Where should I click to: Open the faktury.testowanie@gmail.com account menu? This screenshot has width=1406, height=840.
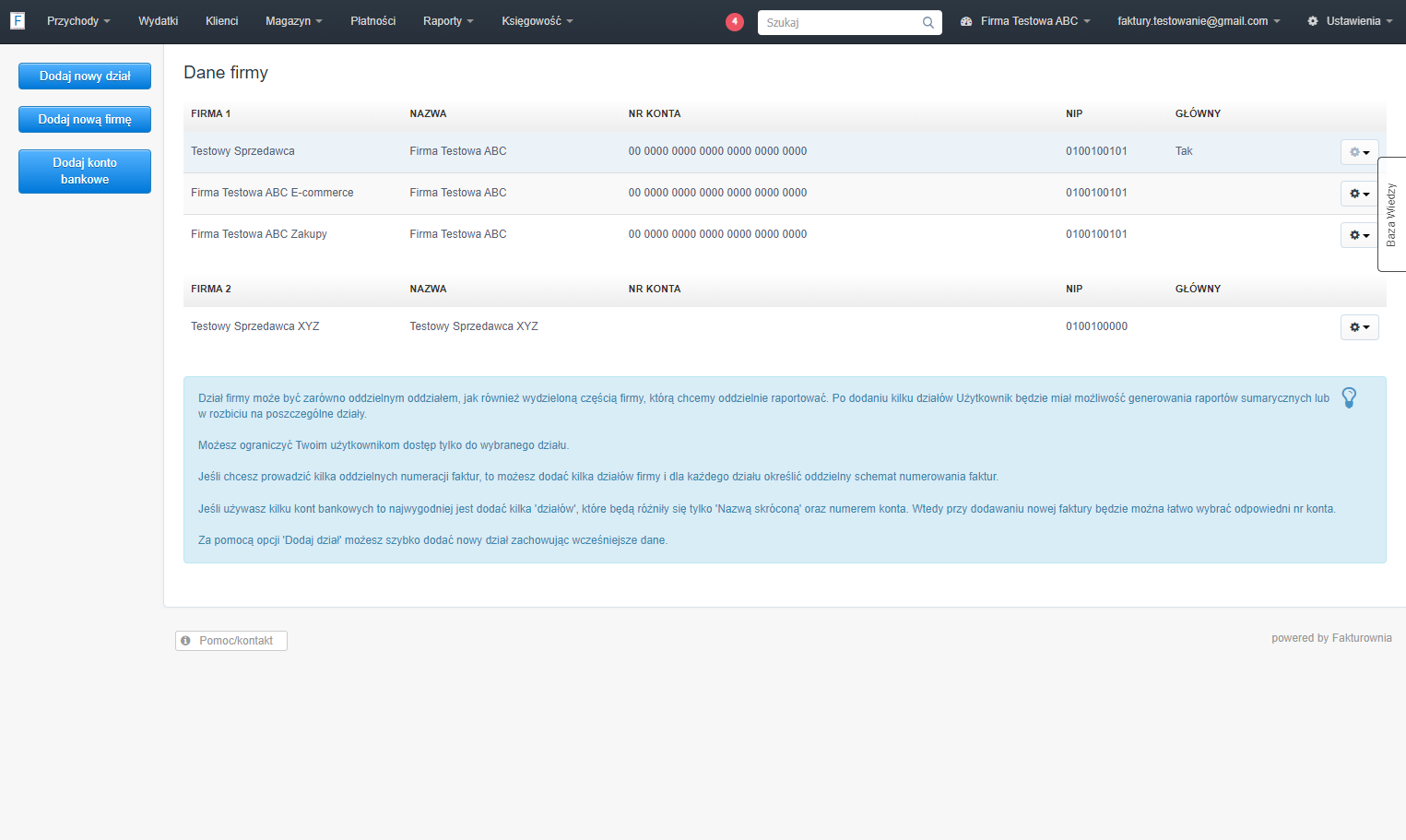coord(1199,21)
